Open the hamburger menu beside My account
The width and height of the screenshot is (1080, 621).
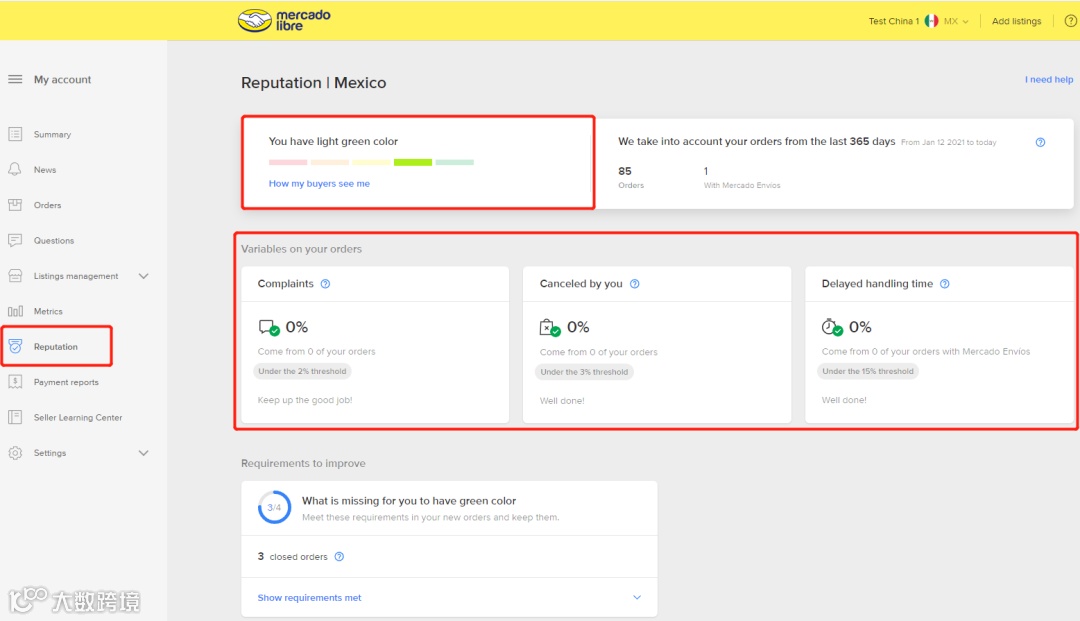15,79
